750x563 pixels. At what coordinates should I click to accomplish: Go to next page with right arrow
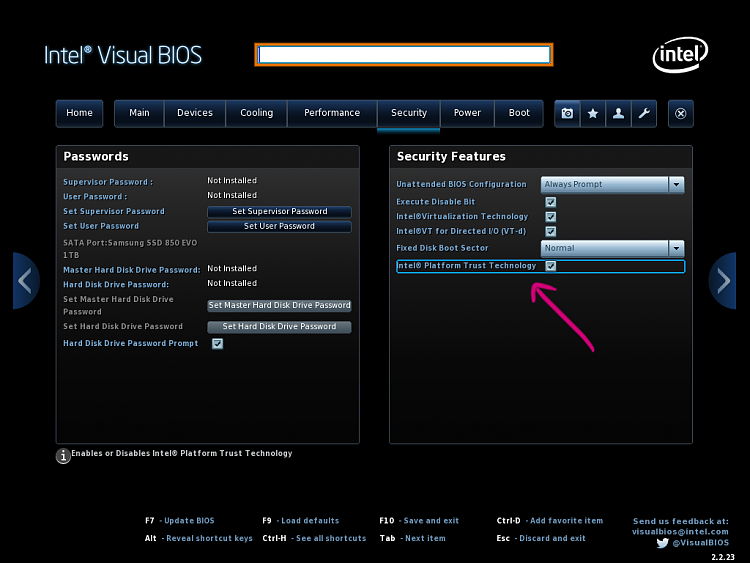pyautogui.click(x=723, y=281)
